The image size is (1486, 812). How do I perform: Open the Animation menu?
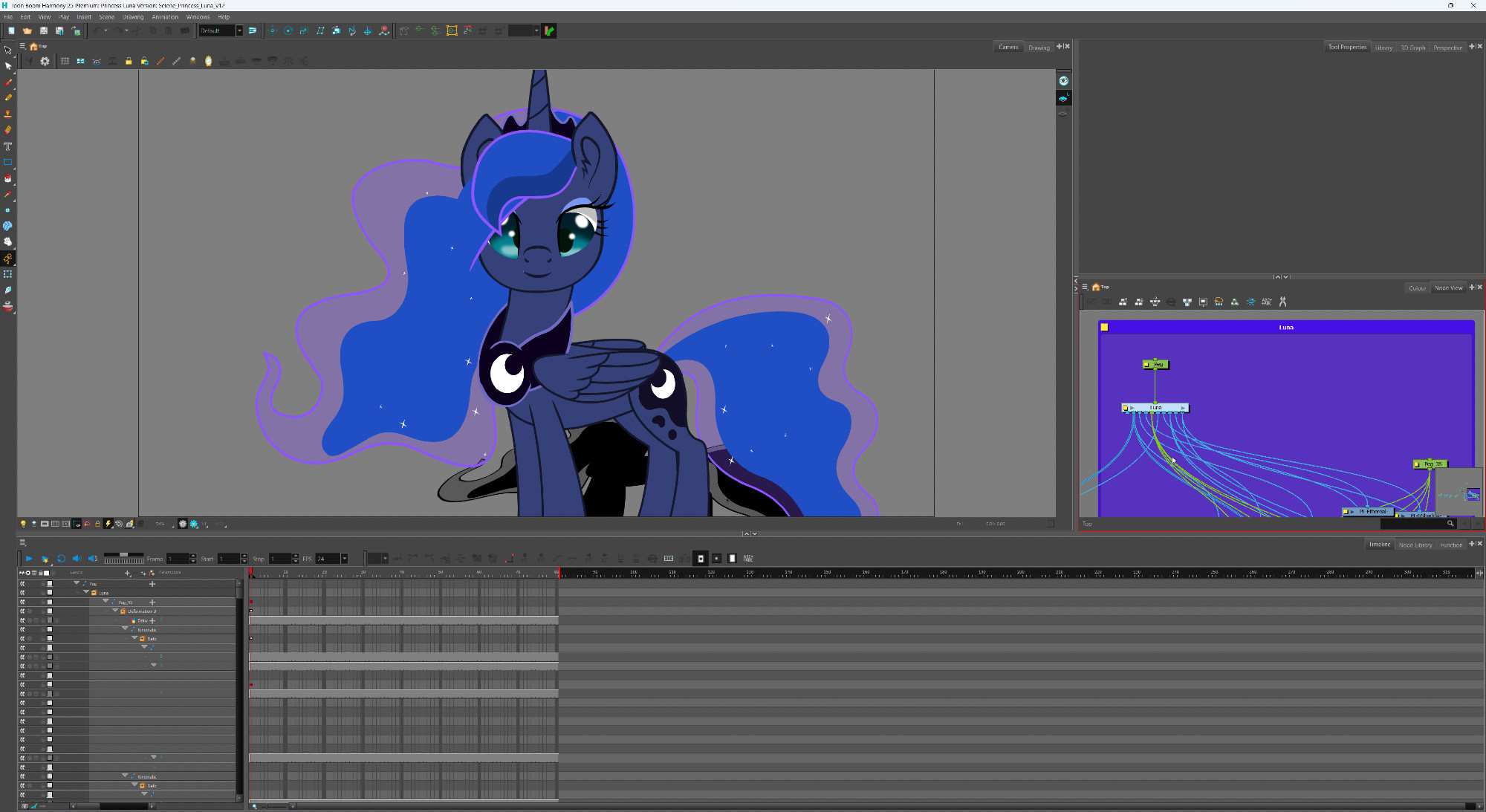point(165,17)
